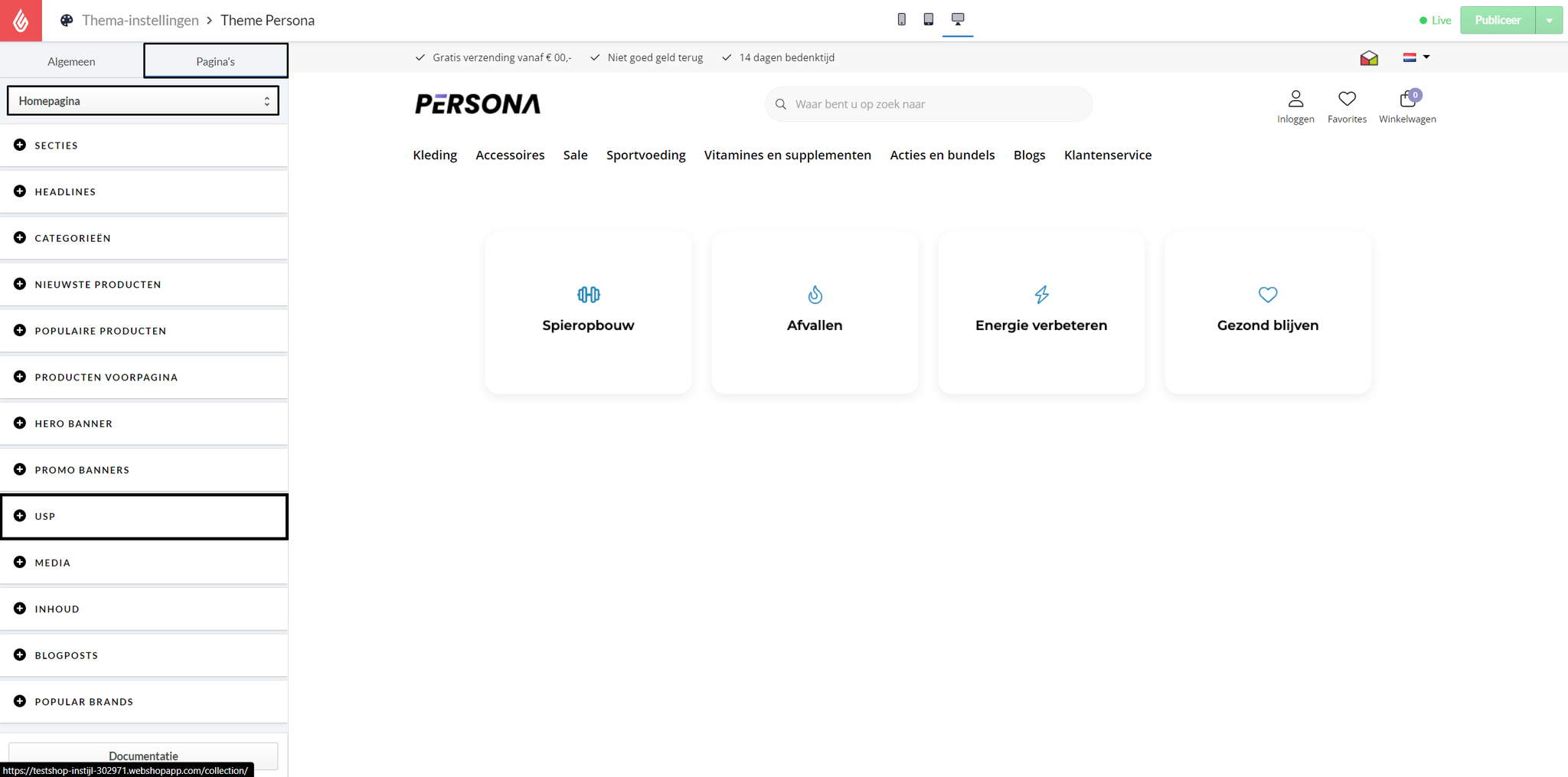Viewport: 1568px width, 777px height.
Task: Open the Homepagina page selector dropdown
Action: pyautogui.click(x=143, y=101)
